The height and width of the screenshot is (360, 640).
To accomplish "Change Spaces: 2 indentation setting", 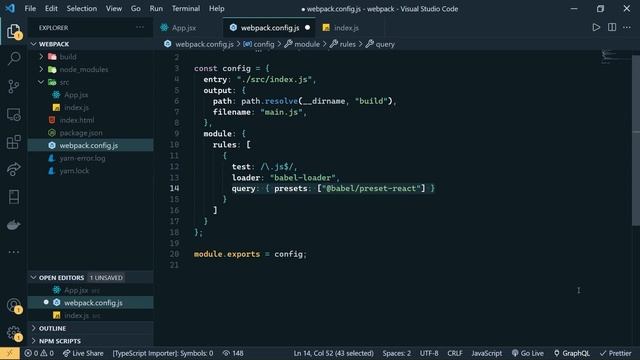I will point(396,353).
